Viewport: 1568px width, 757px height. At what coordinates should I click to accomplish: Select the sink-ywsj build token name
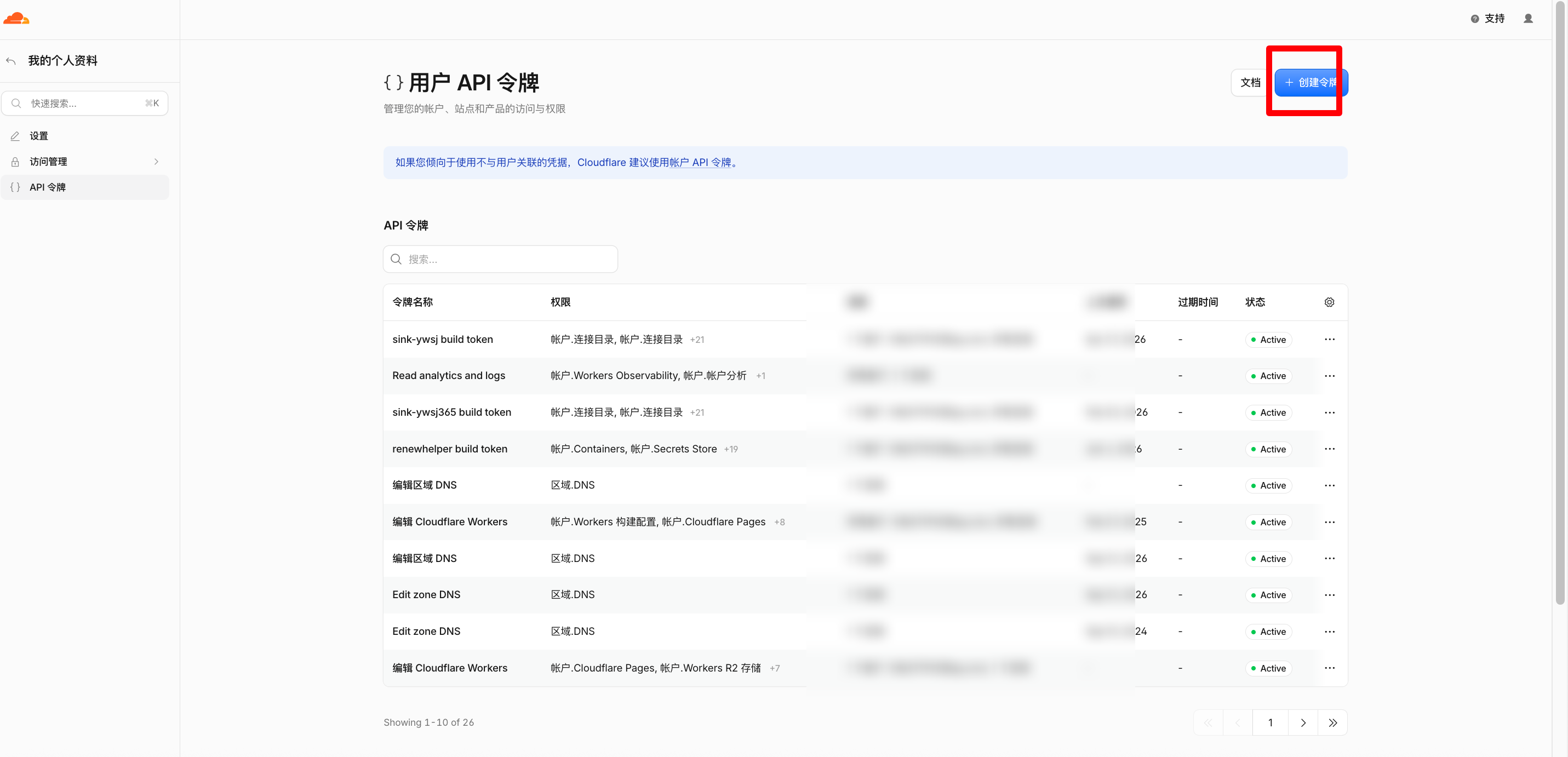coord(443,340)
